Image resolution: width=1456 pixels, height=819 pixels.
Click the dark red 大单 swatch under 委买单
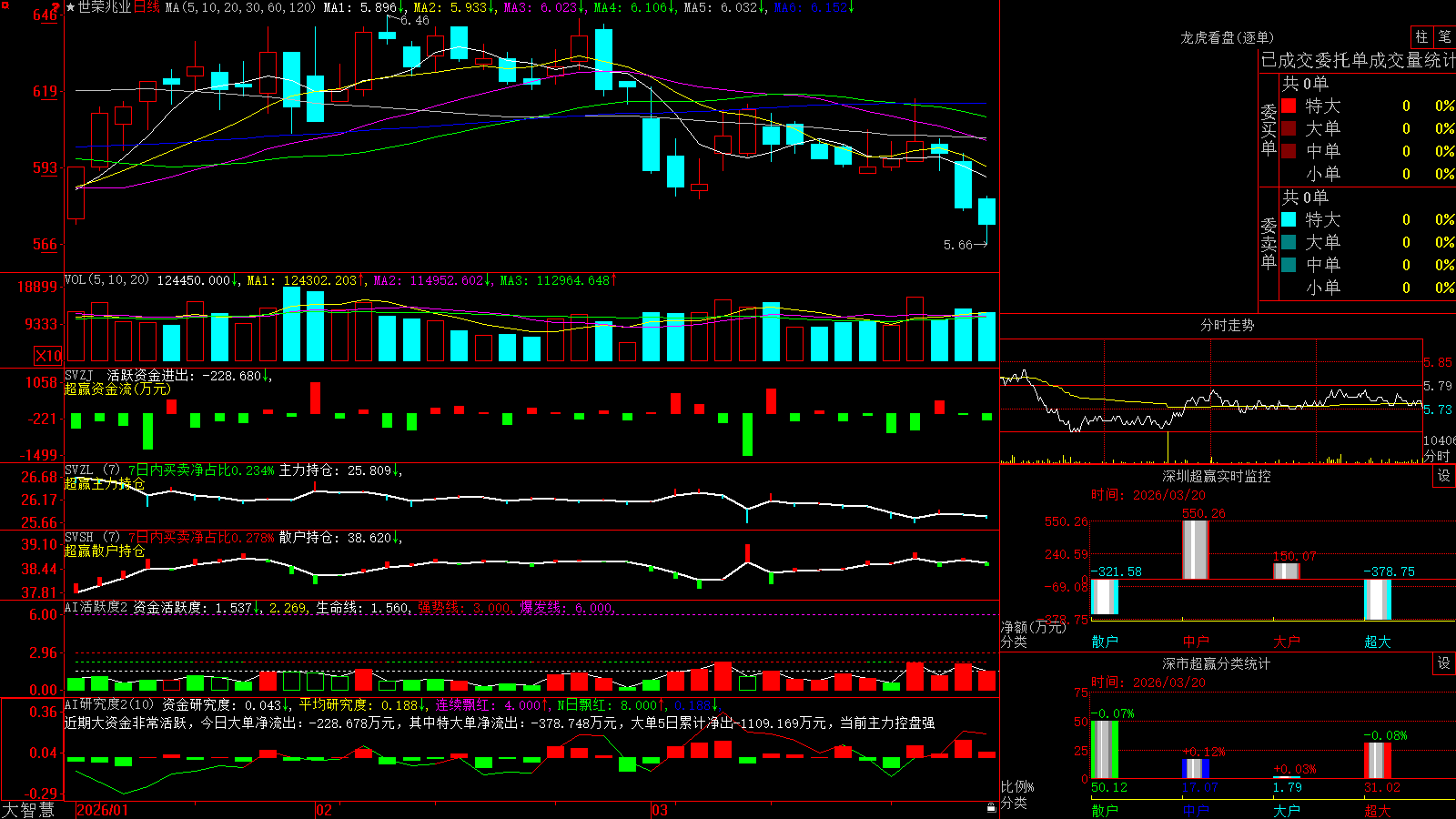[x=1289, y=128]
